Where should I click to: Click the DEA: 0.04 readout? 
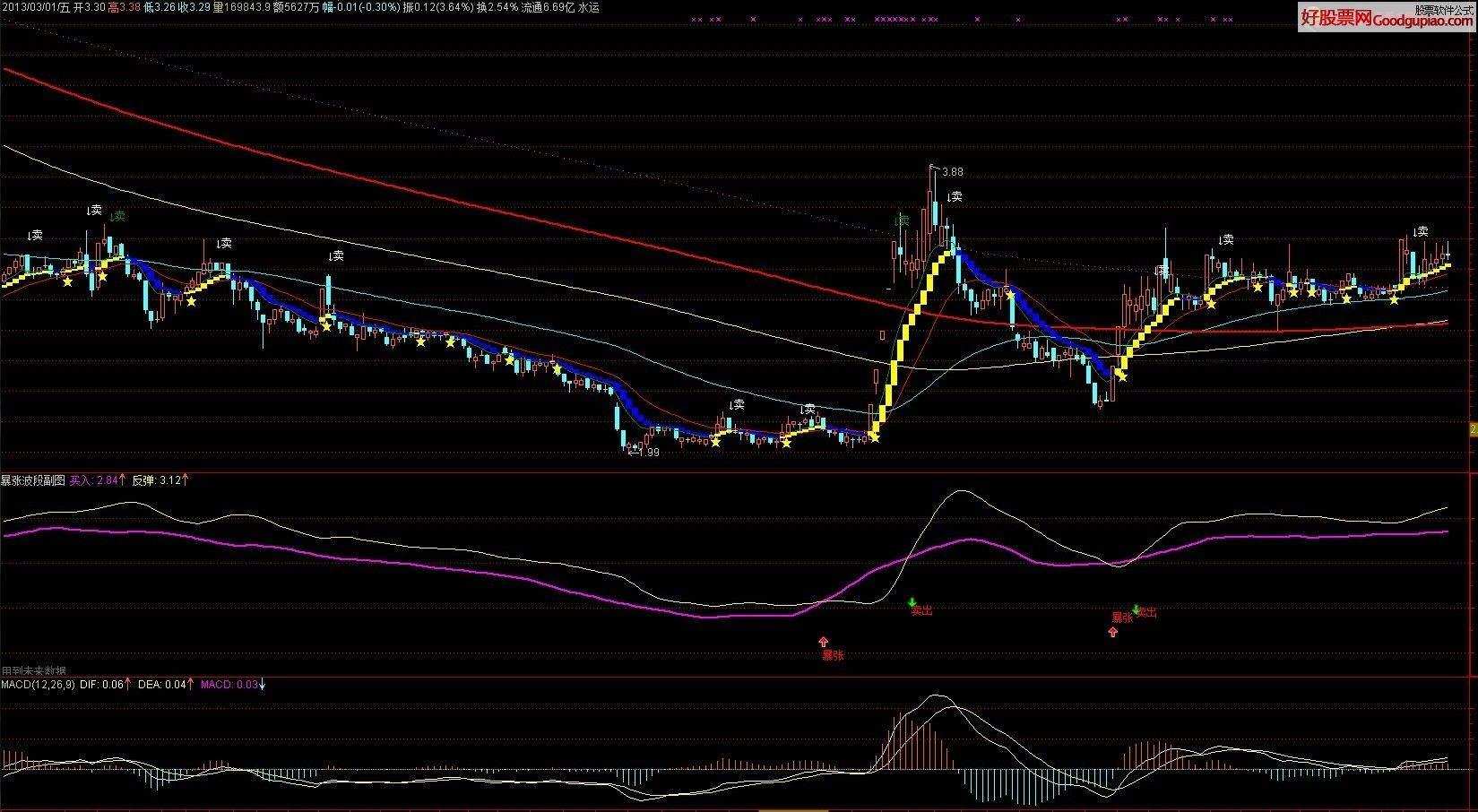point(164,685)
